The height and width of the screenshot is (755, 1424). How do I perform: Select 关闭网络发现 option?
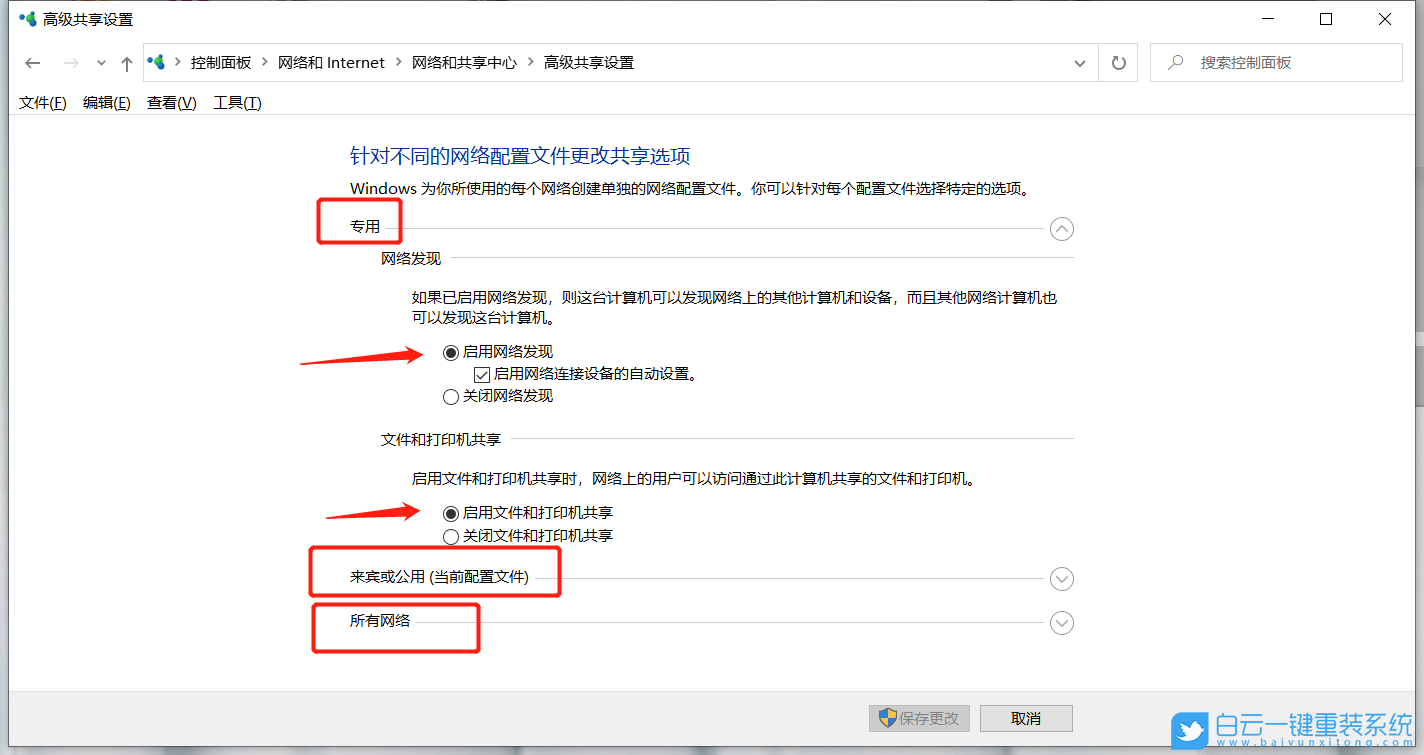click(451, 396)
